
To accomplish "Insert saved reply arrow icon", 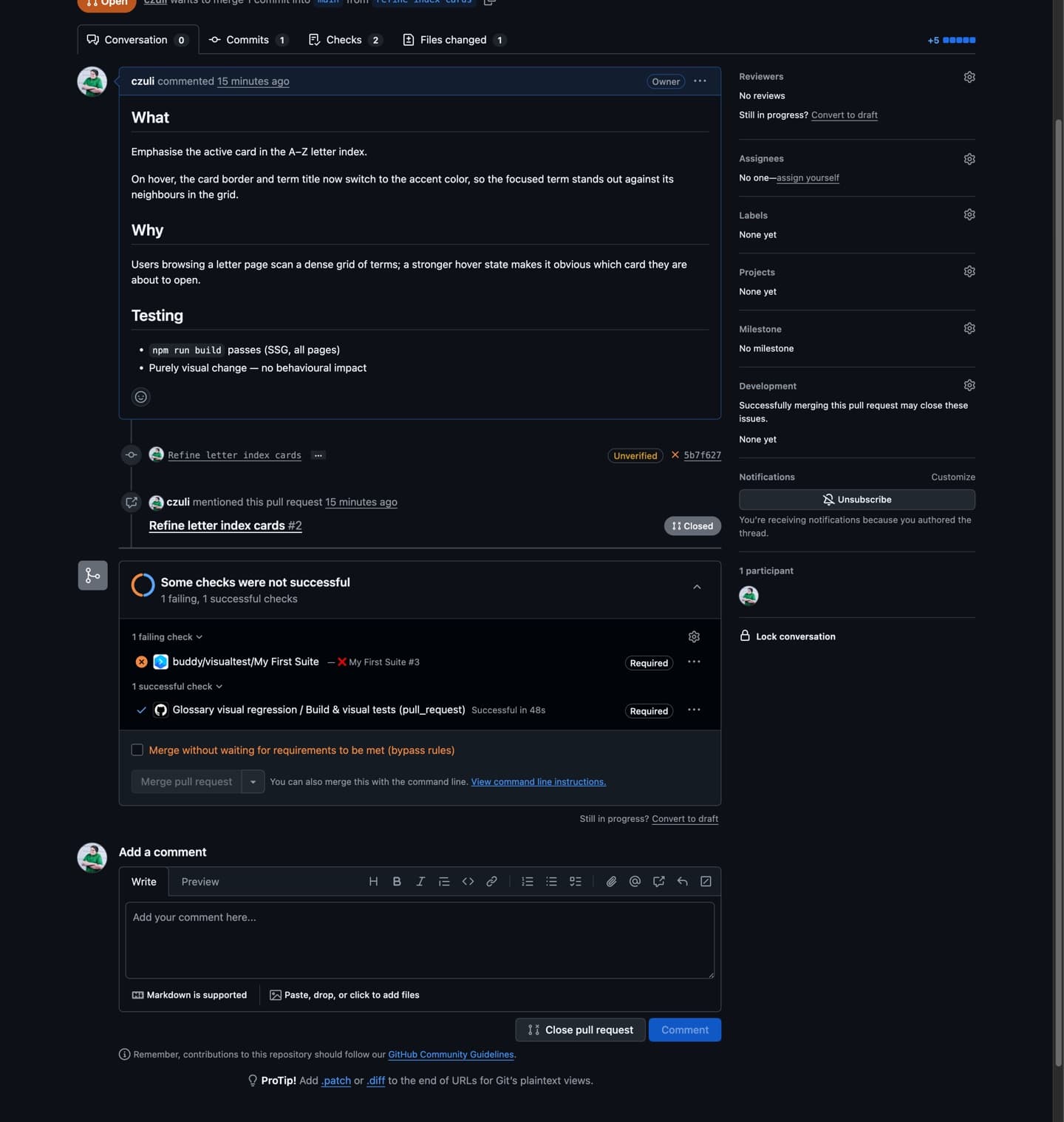I will point(682,881).
